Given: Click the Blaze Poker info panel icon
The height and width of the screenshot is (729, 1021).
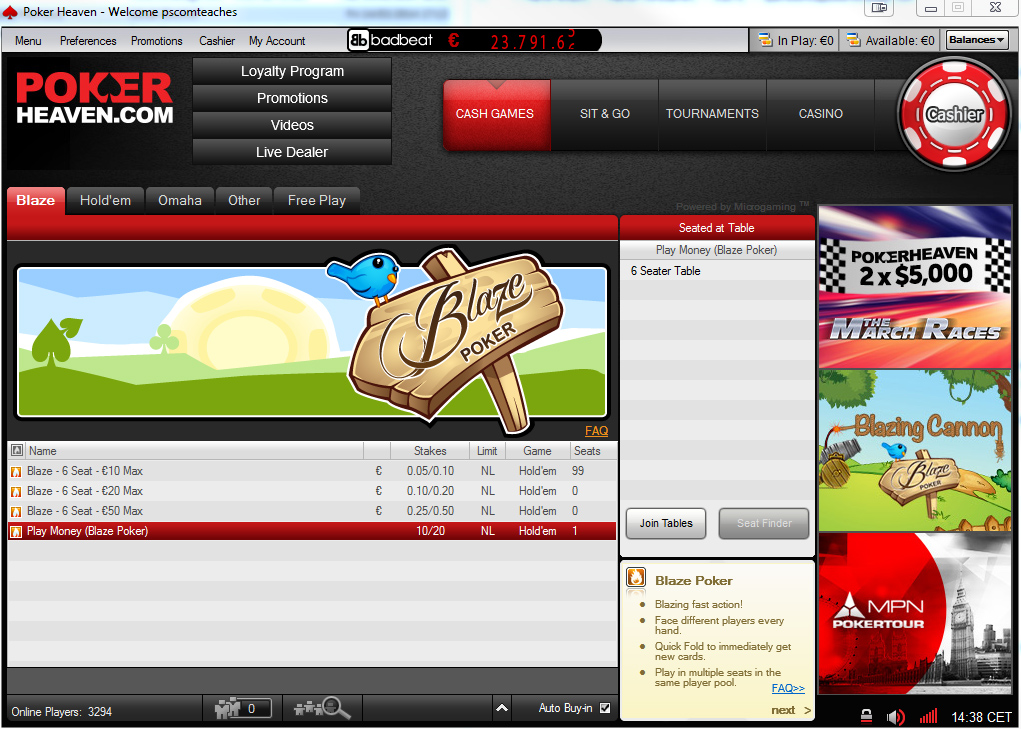Looking at the screenshot, I should click(x=636, y=578).
